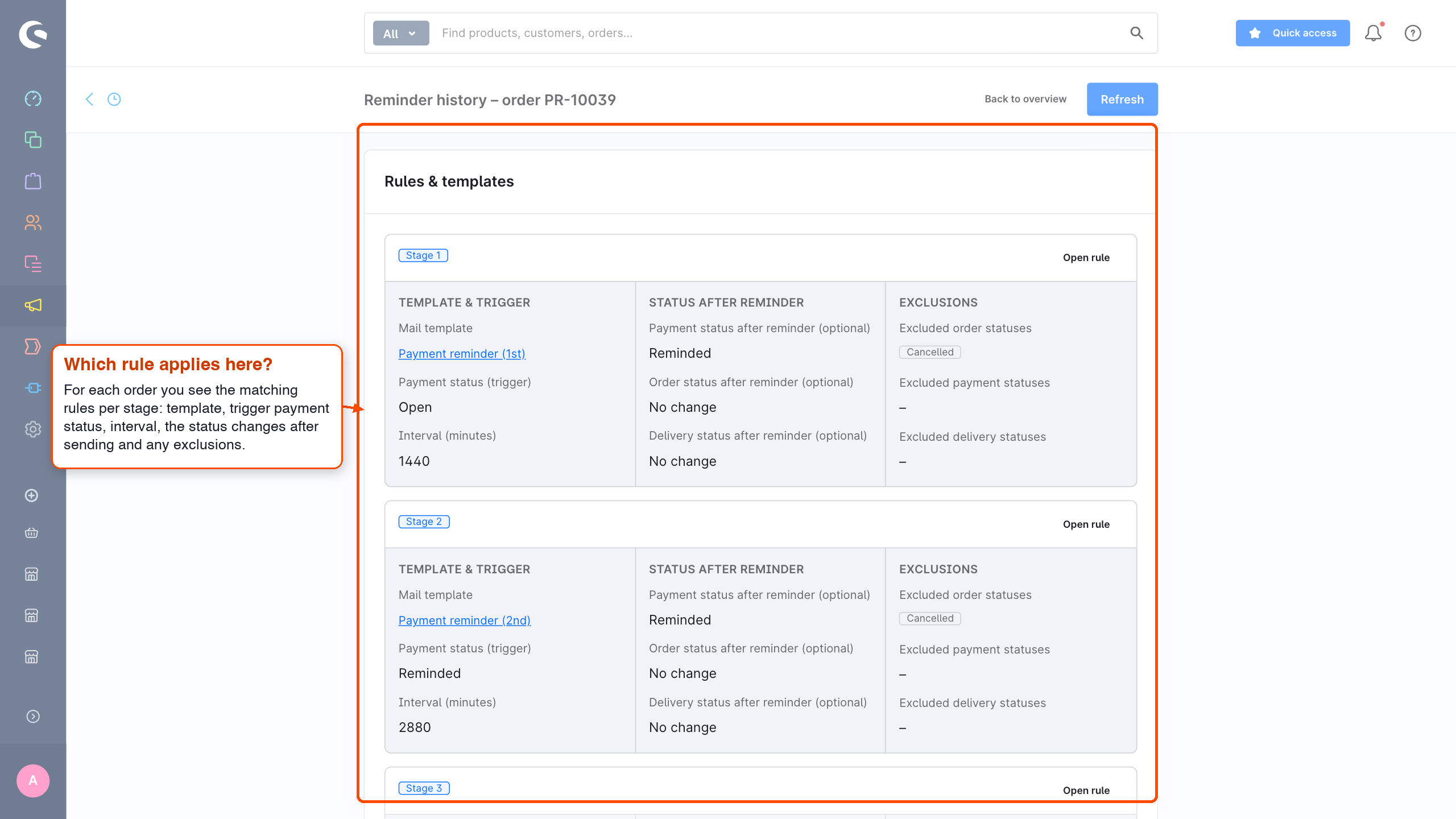
Task: Open the Orders bag icon in sidebar
Action: click(33, 181)
